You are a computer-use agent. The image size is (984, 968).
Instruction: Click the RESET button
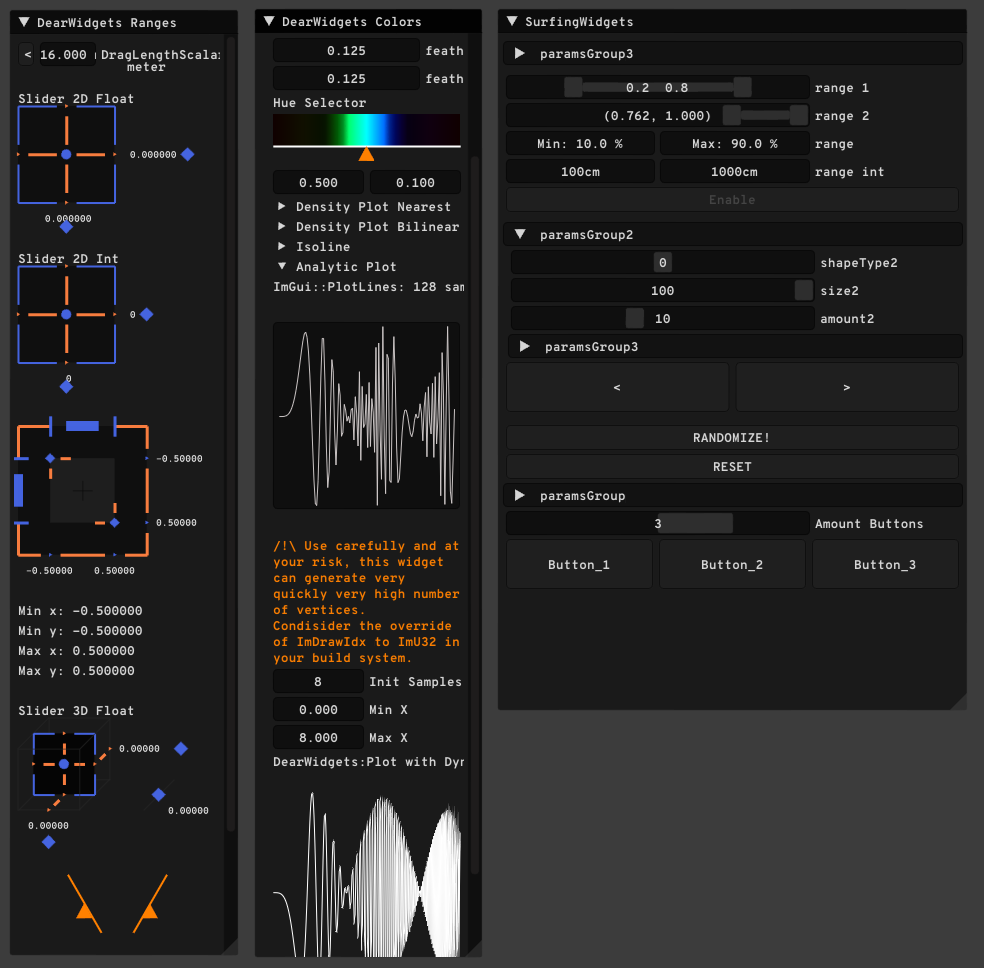click(x=732, y=466)
